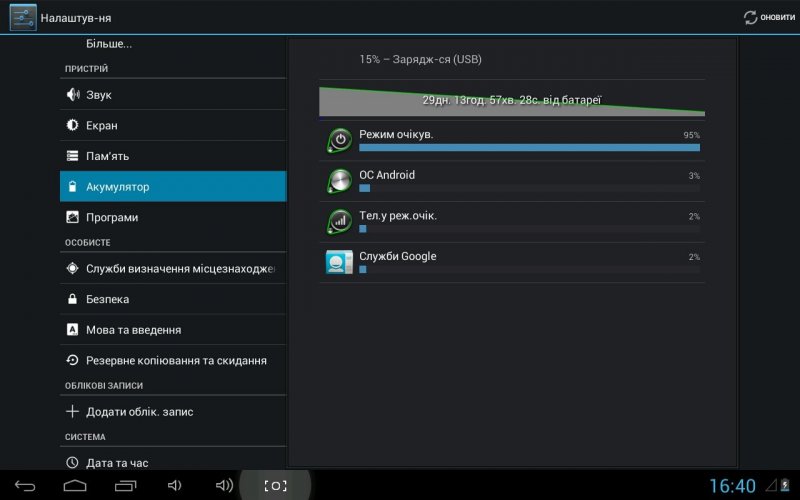The height and width of the screenshot is (500, 800).
Task: Select the highlighted Акумулятор entry
Action: 173,186
